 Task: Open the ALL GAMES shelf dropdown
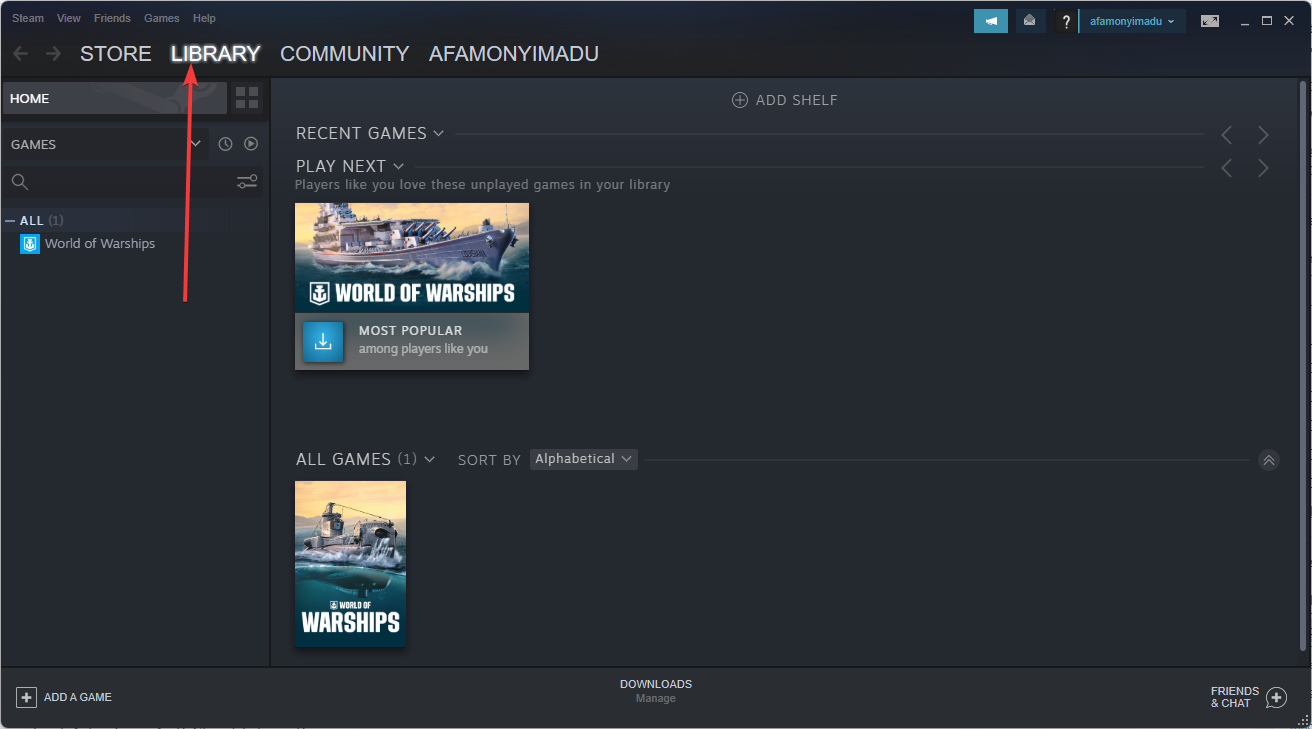click(x=430, y=459)
